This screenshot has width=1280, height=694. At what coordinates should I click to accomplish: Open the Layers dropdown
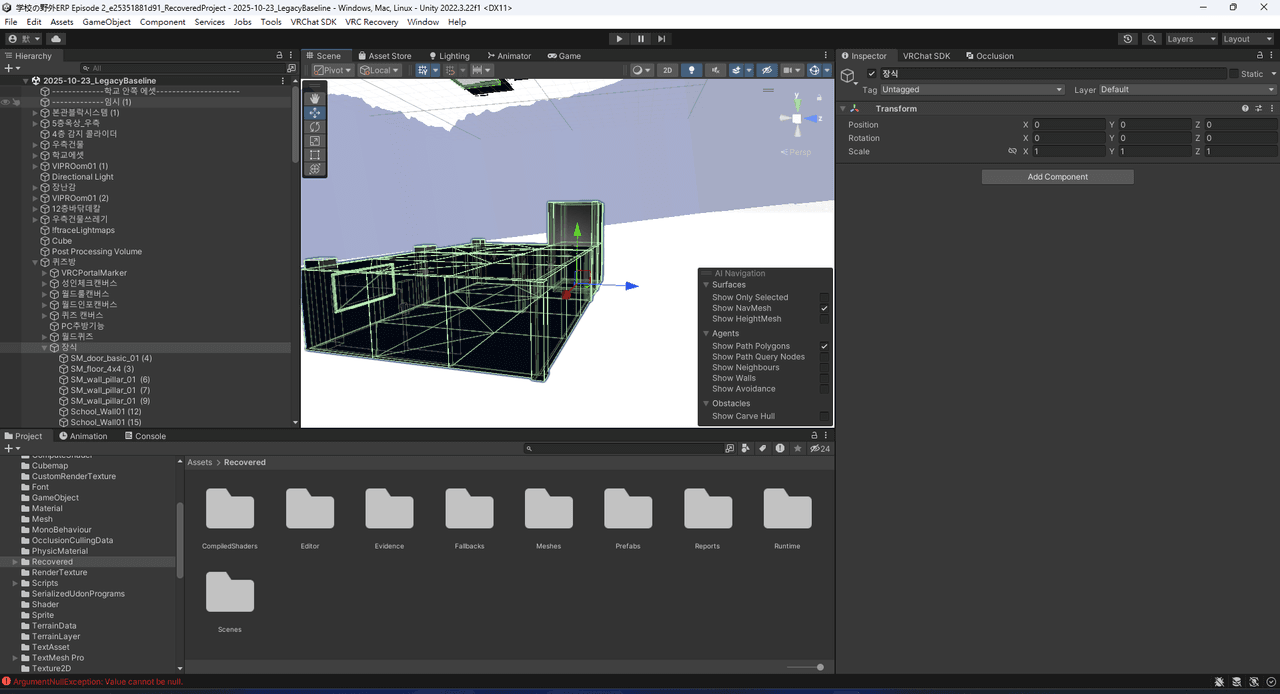[1191, 39]
